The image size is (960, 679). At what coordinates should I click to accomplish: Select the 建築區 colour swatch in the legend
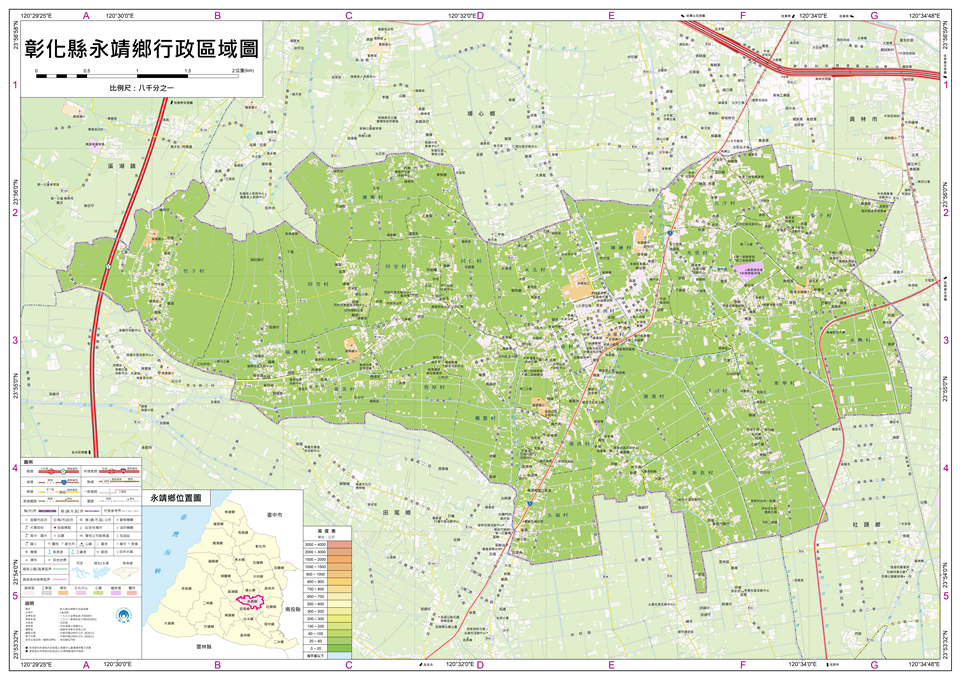[30, 593]
